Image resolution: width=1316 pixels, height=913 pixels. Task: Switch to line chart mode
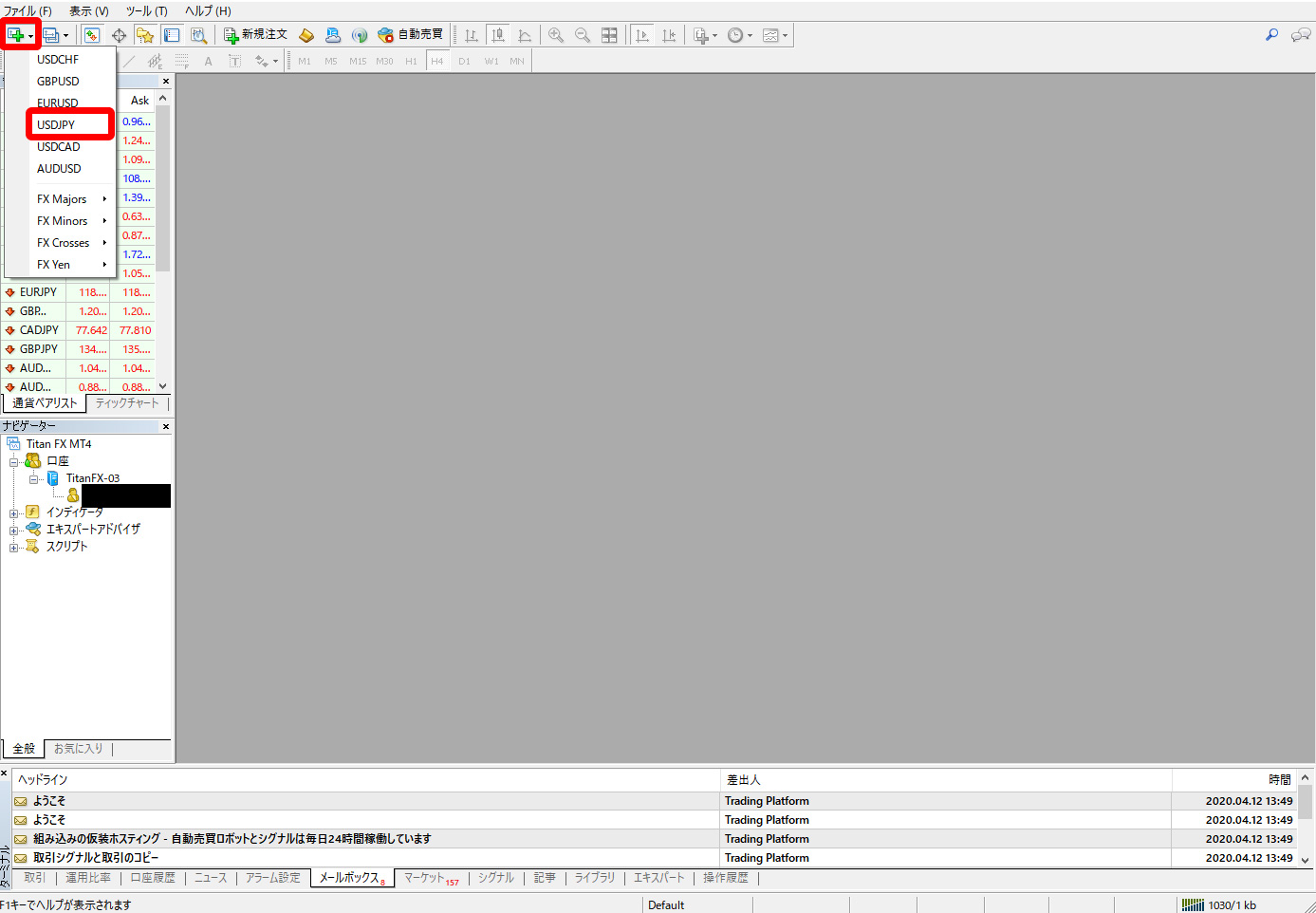525,35
